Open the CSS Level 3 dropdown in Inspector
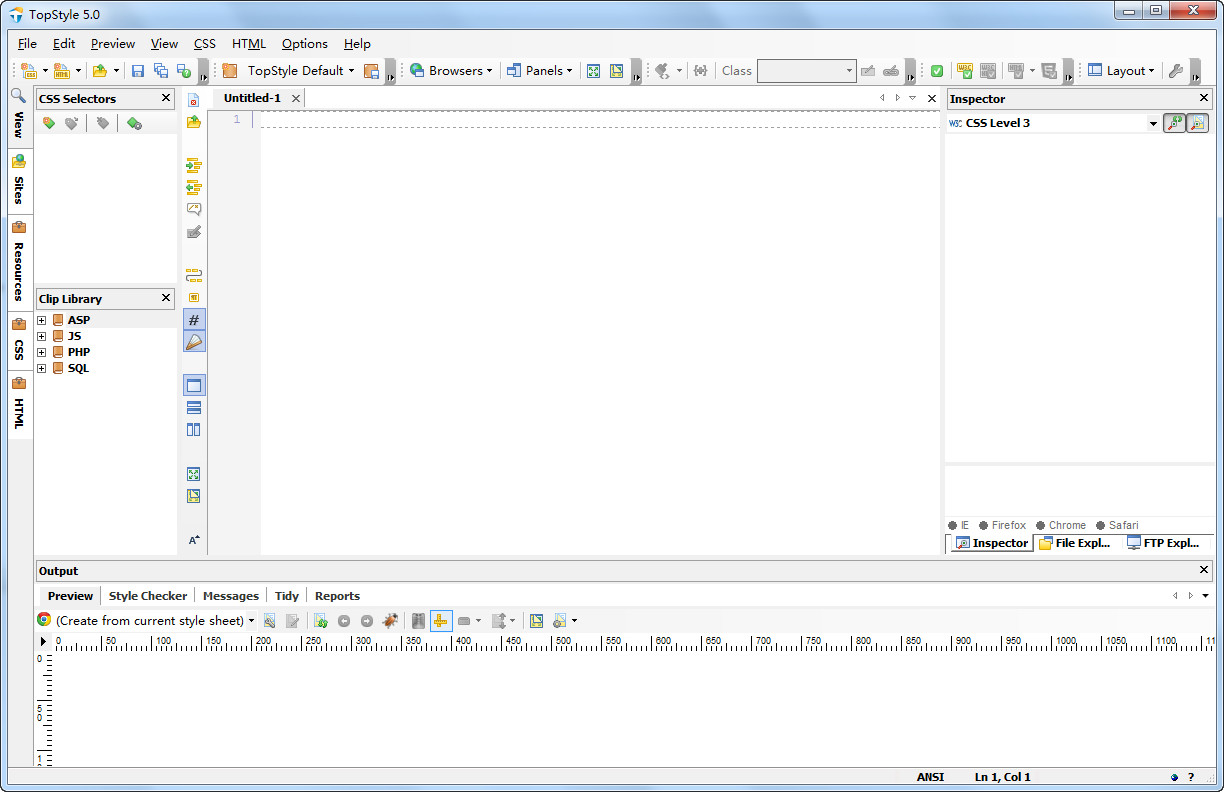This screenshot has width=1224, height=792. pos(1153,124)
